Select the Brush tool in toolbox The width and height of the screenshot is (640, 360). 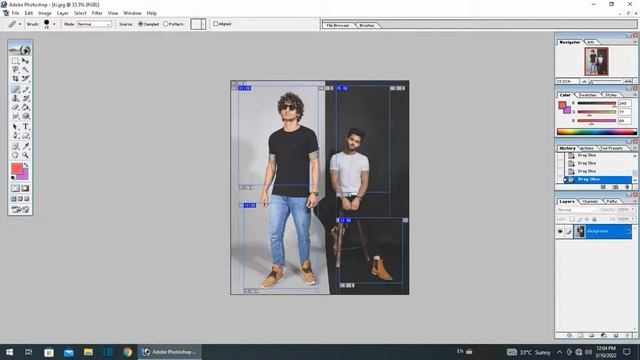25,89
